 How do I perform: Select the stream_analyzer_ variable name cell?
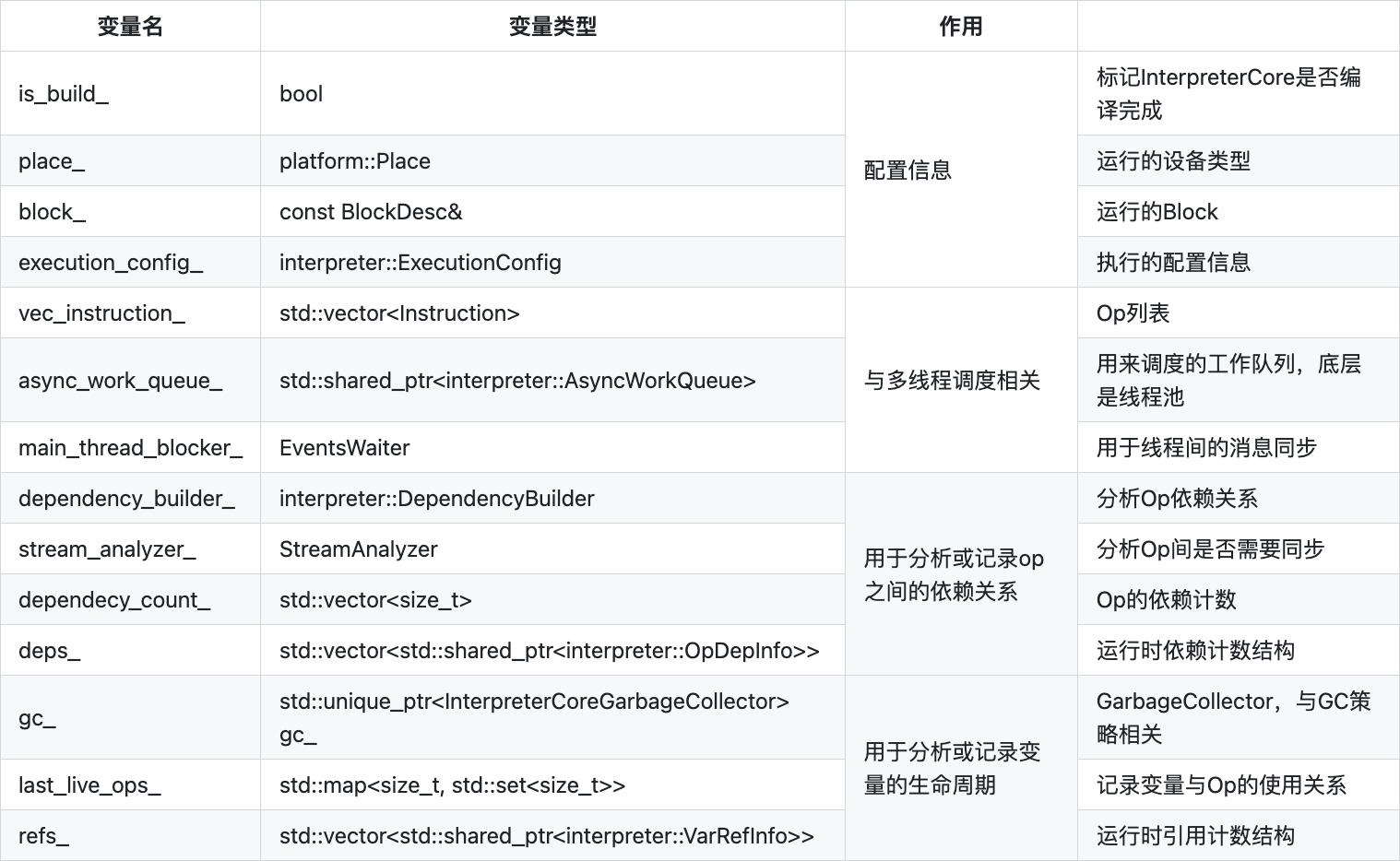click(130, 548)
